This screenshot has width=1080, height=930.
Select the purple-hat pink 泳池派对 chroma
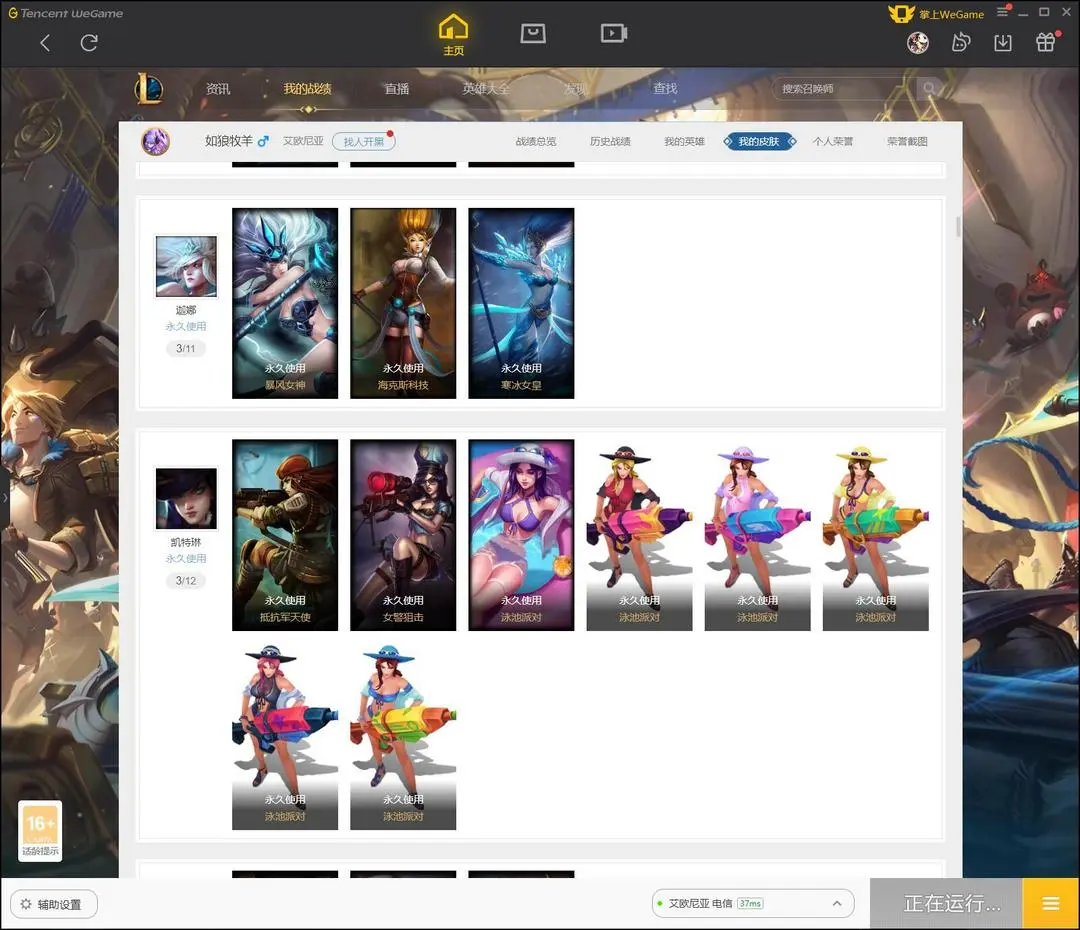coord(758,535)
